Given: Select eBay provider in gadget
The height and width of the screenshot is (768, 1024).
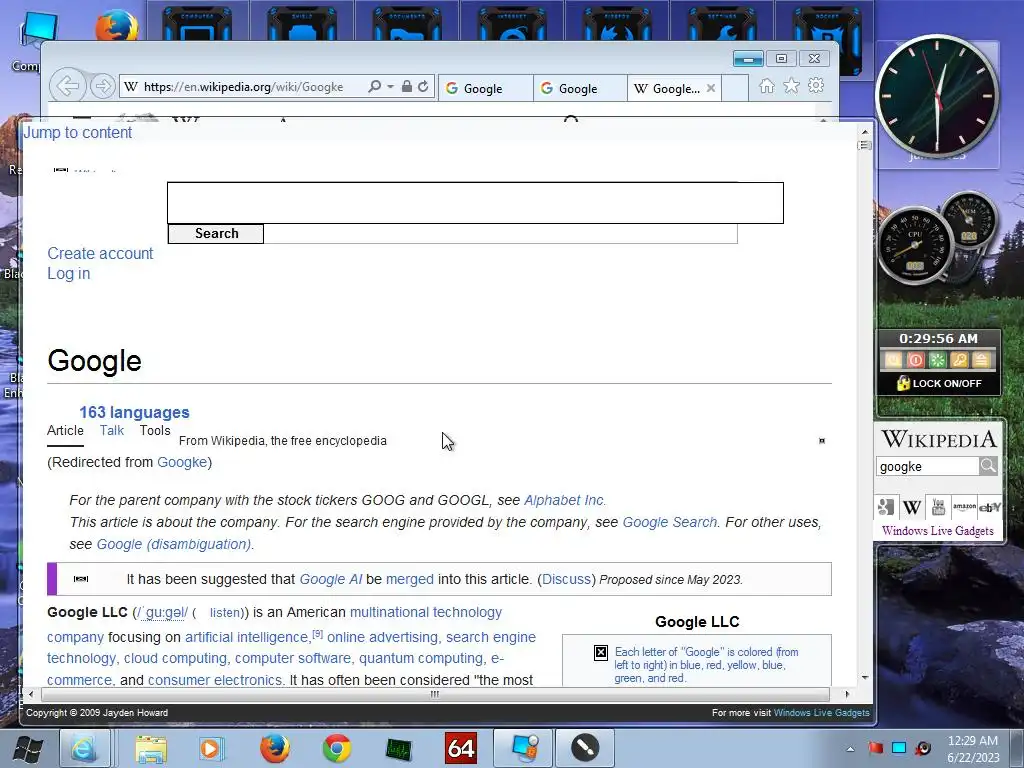Looking at the screenshot, I should coord(990,507).
